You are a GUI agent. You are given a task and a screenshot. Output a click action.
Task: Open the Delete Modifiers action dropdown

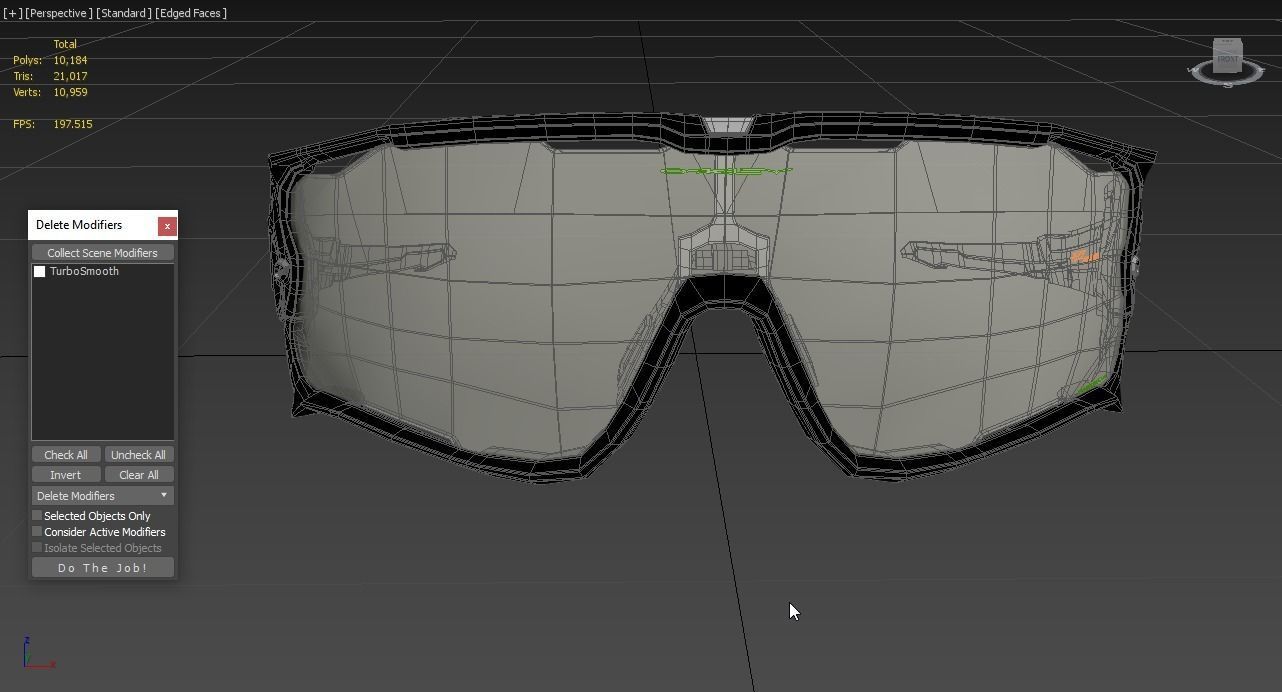(x=102, y=496)
